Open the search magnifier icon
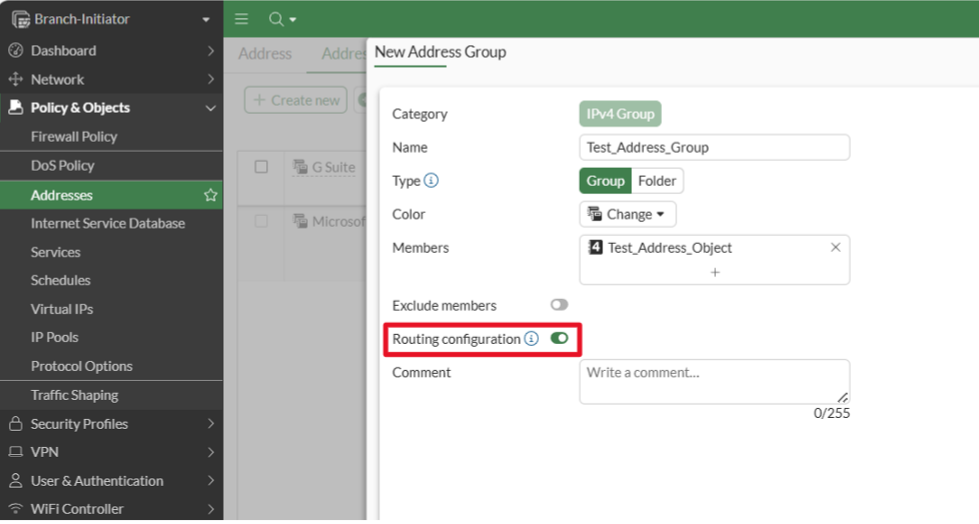The height and width of the screenshot is (524, 979). coord(277,19)
